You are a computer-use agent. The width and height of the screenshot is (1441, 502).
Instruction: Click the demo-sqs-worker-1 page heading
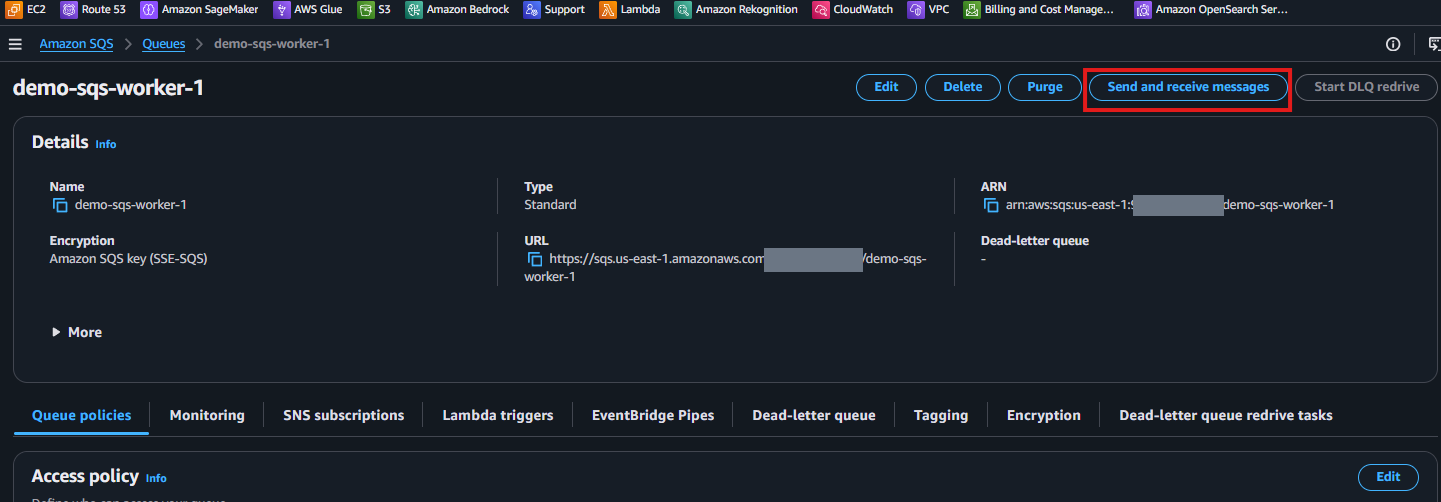[108, 88]
